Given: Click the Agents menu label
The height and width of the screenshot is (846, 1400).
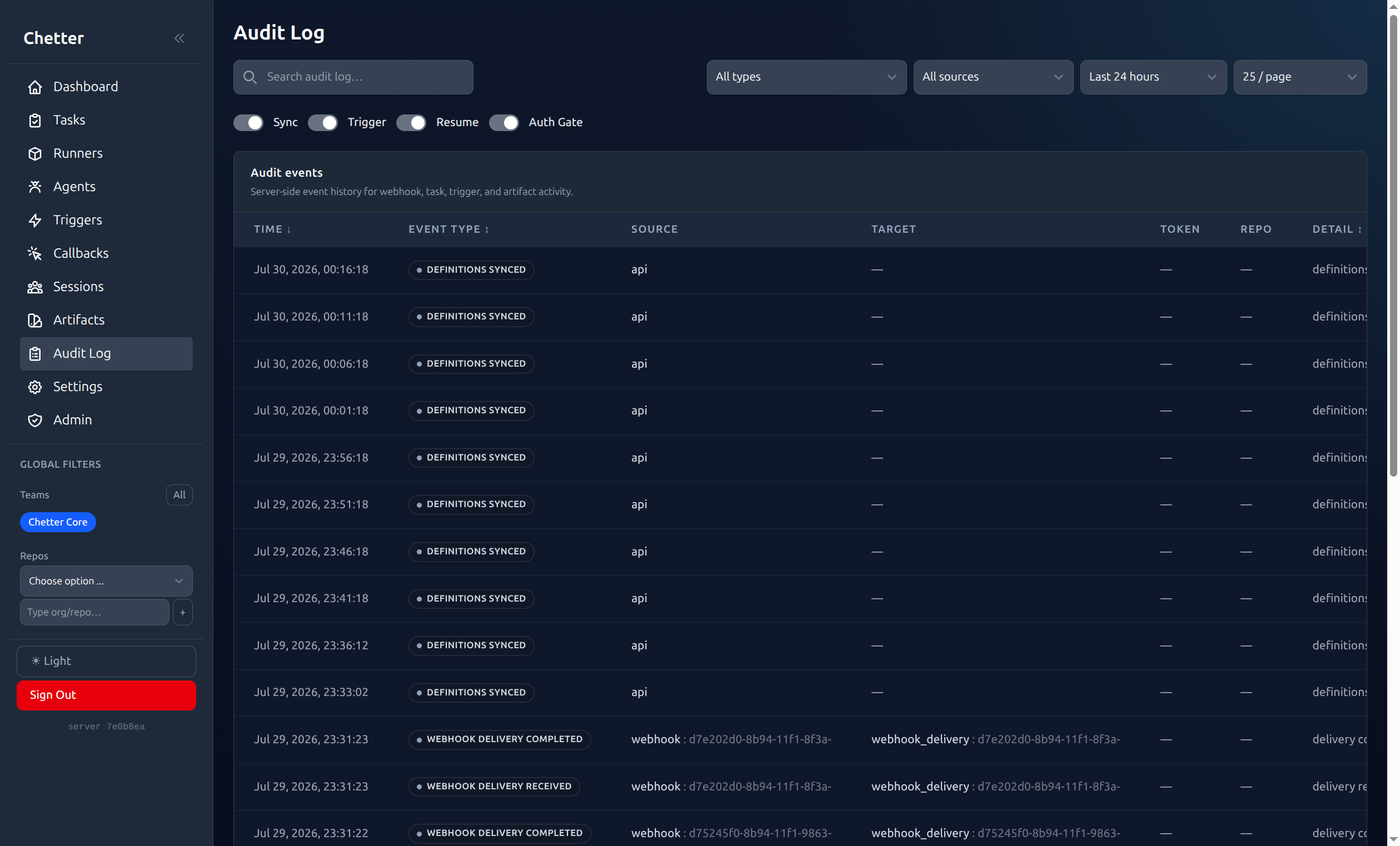Looking at the screenshot, I should (x=74, y=187).
